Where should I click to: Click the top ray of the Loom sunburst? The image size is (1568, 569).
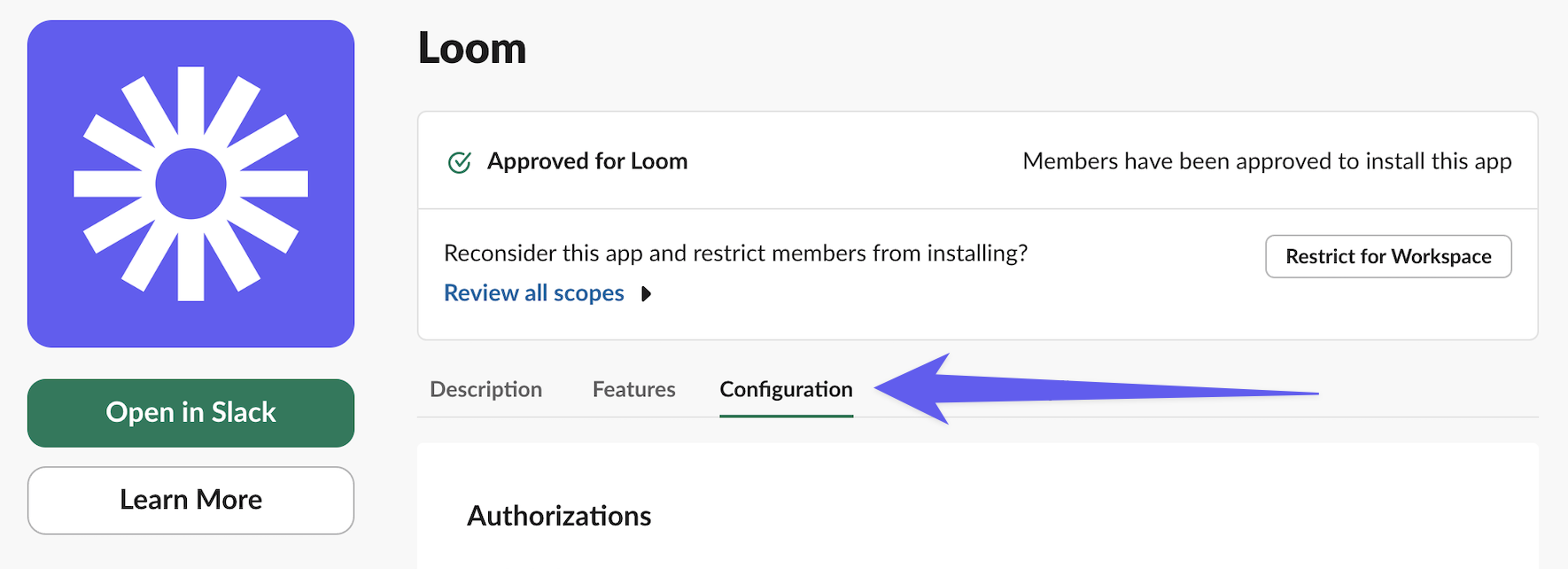click(190, 102)
